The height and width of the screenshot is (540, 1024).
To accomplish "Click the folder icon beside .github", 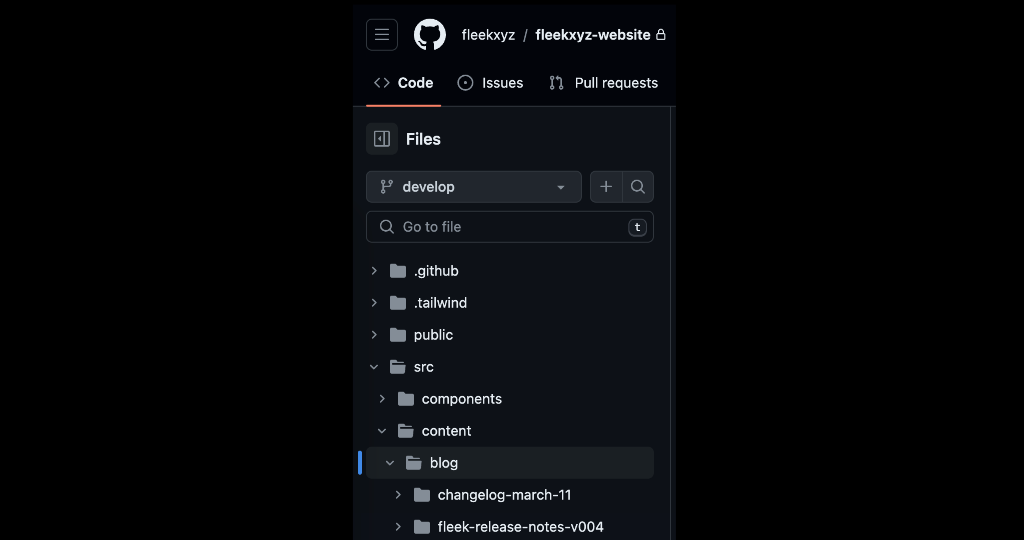I will (398, 270).
